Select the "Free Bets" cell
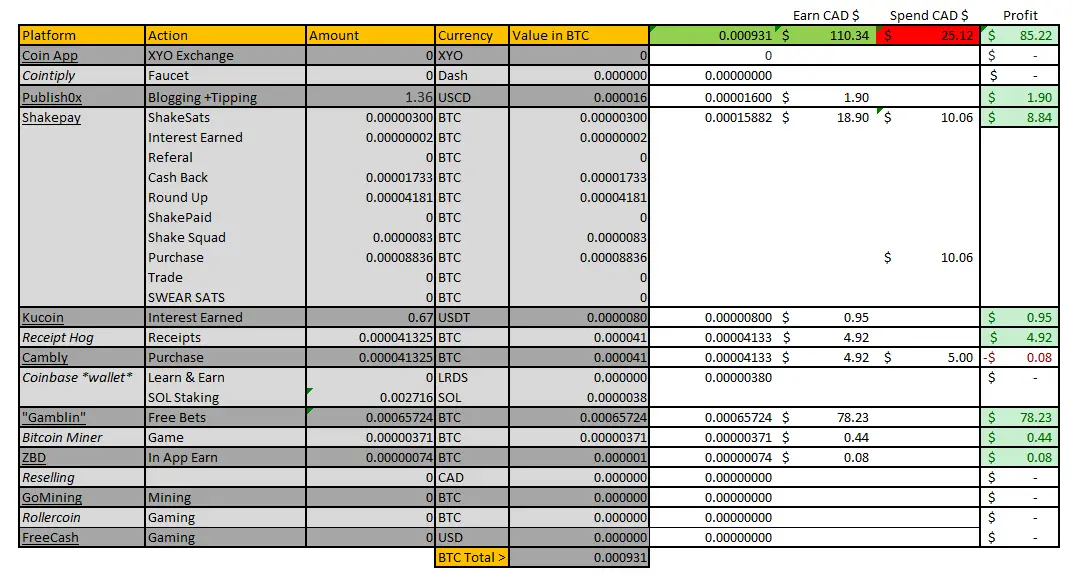This screenshot has width=1085, height=587. 225,417
